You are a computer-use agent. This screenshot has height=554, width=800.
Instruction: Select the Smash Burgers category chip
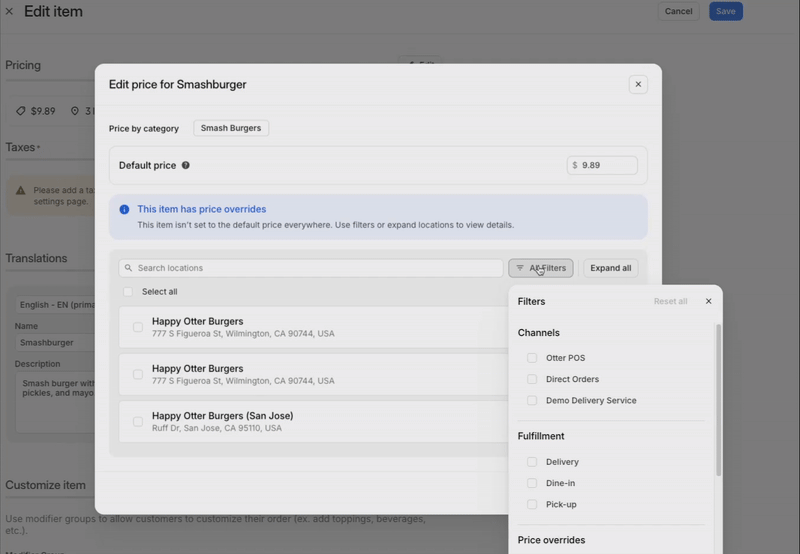point(231,128)
